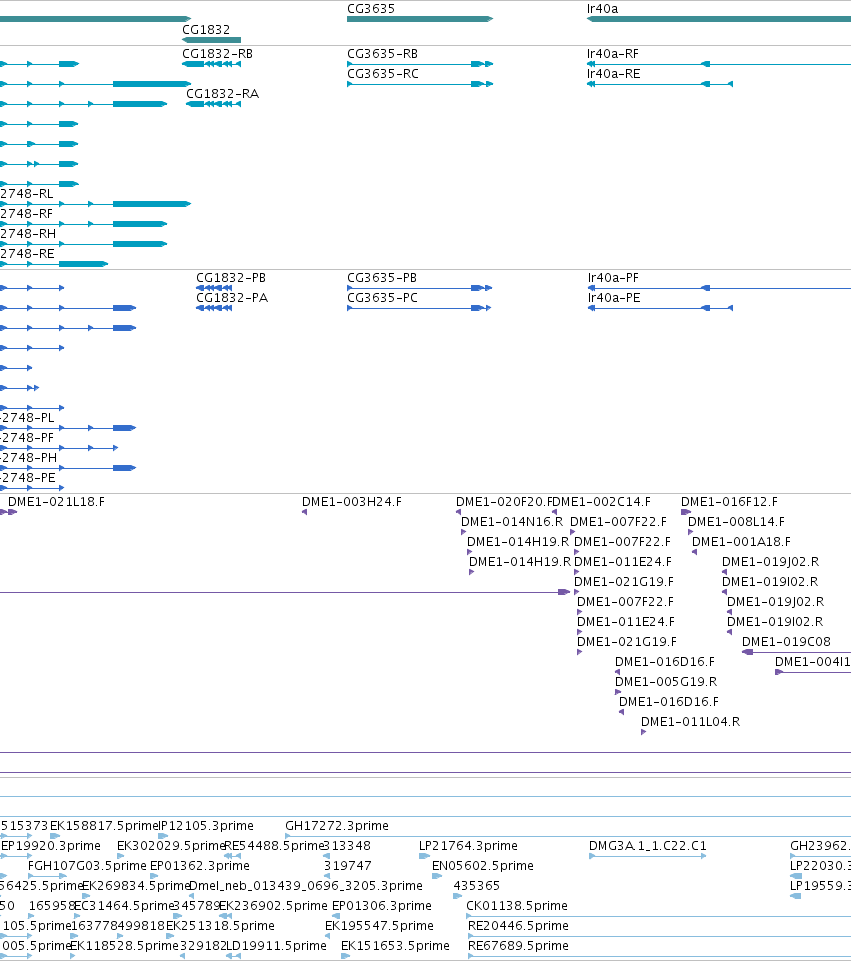Click the Ir40a-RE transcript label
Screen dimensions: 851x961
(x=613, y=74)
